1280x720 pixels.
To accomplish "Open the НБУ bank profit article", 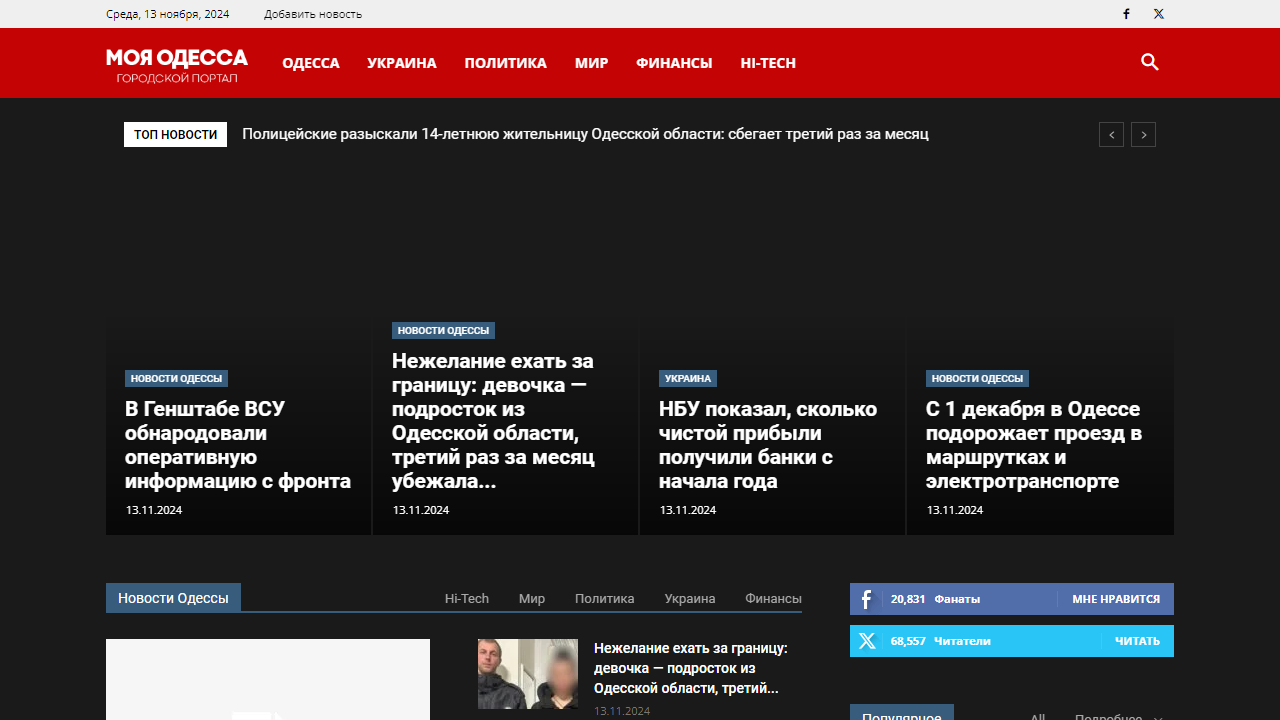I will pos(767,445).
